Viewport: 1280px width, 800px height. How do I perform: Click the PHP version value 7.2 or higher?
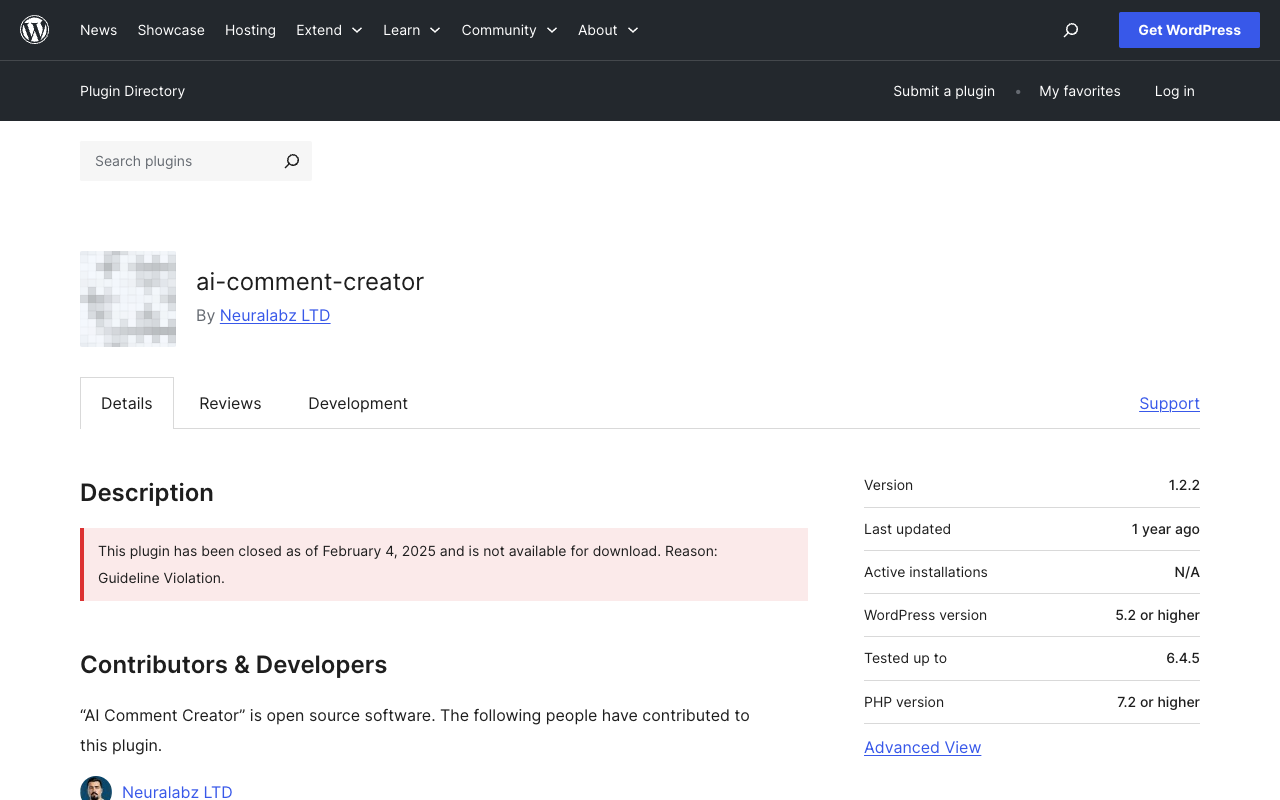tap(1158, 702)
